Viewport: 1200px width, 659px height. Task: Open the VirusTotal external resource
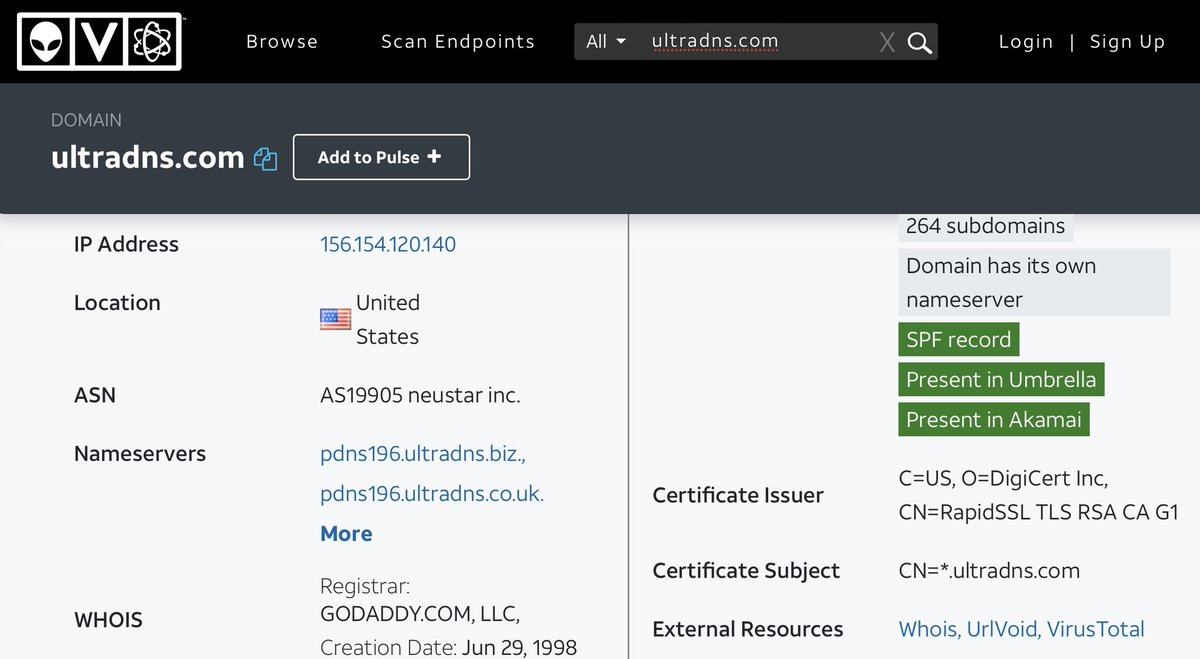pyautogui.click(x=1097, y=630)
